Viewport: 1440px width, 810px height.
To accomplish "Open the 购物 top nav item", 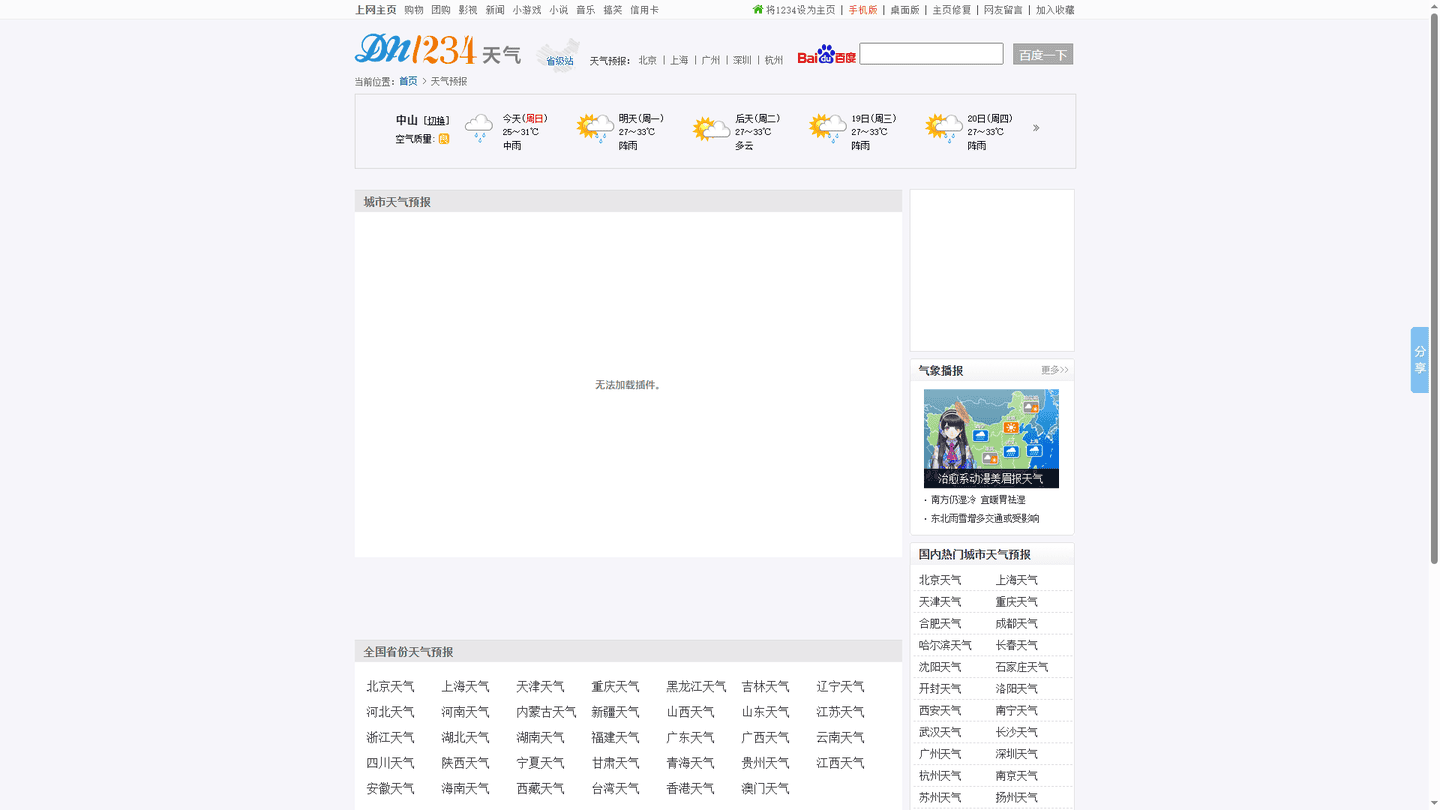I will pyautogui.click(x=414, y=10).
